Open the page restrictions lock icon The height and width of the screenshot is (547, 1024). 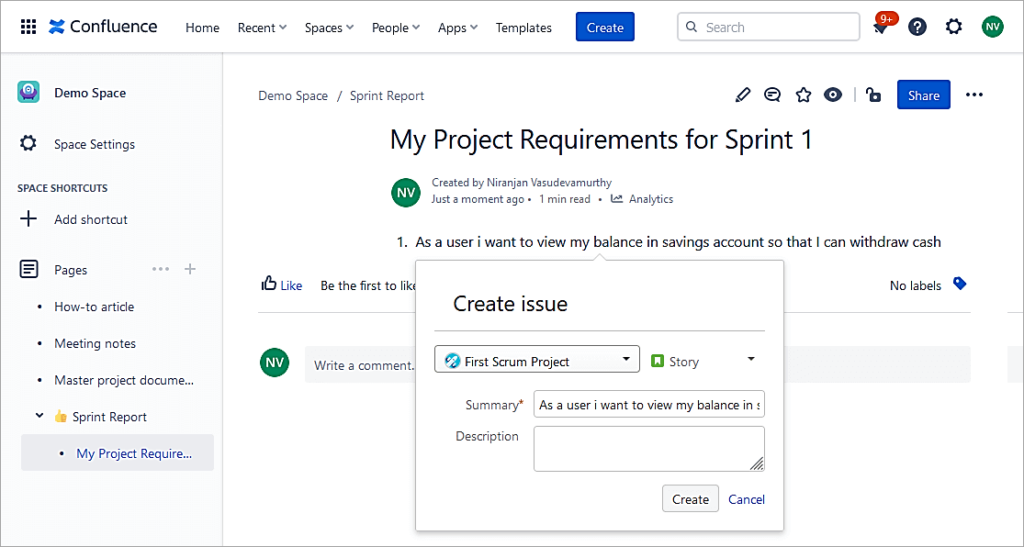(x=873, y=95)
